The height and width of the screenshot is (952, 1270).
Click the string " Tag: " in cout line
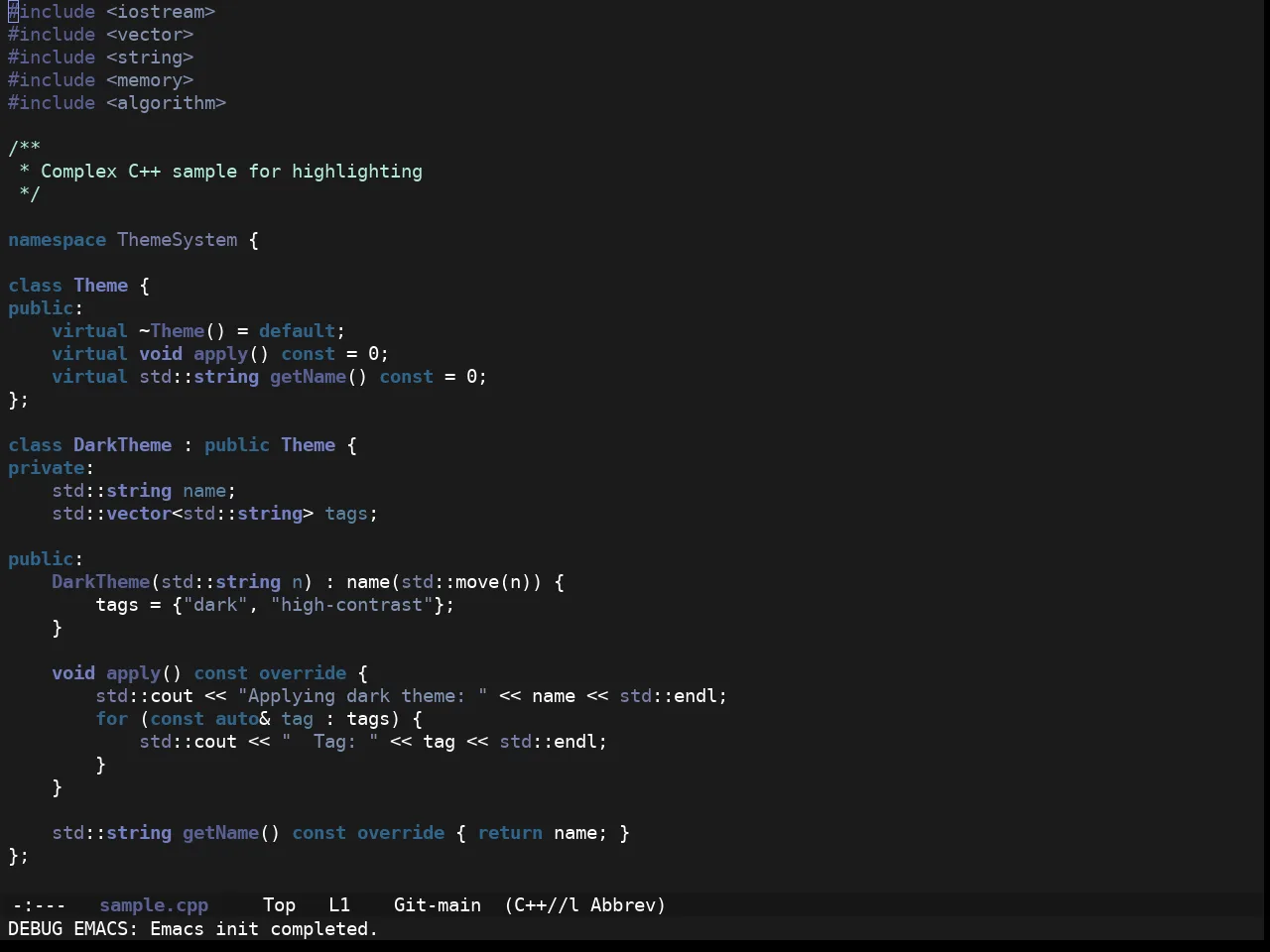[330, 742]
